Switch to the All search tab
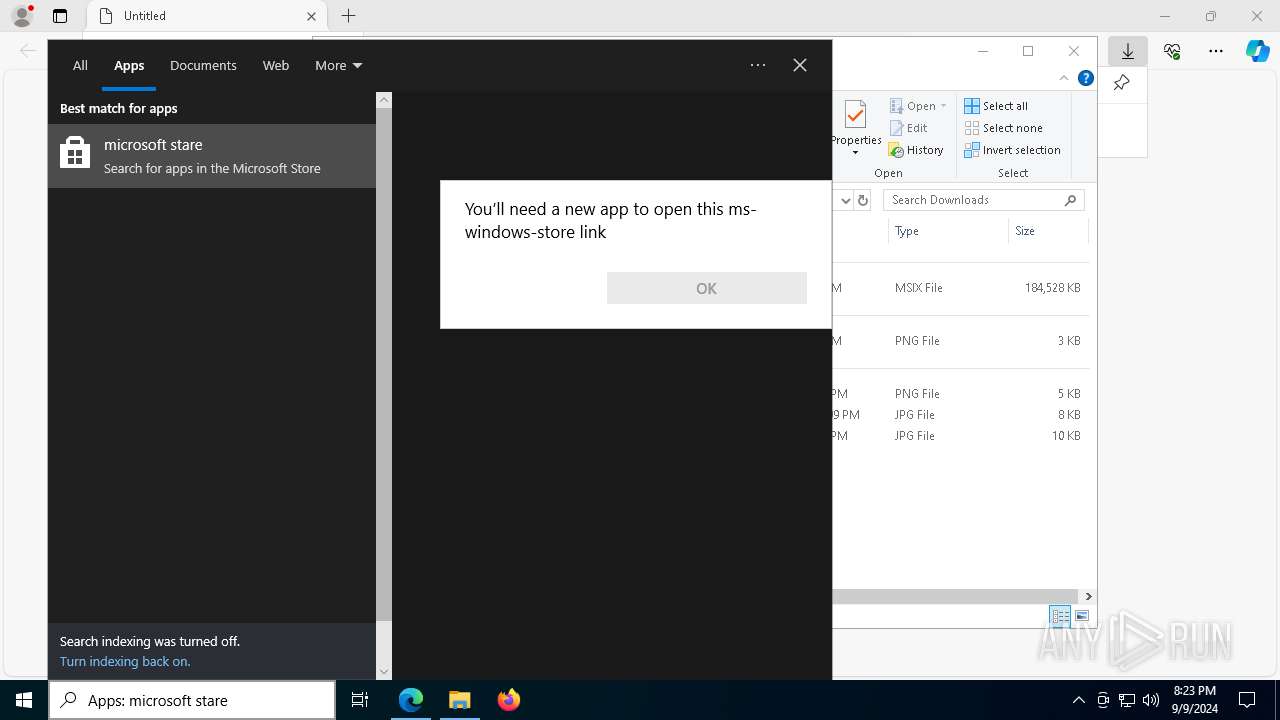This screenshot has width=1280, height=720. click(x=80, y=65)
